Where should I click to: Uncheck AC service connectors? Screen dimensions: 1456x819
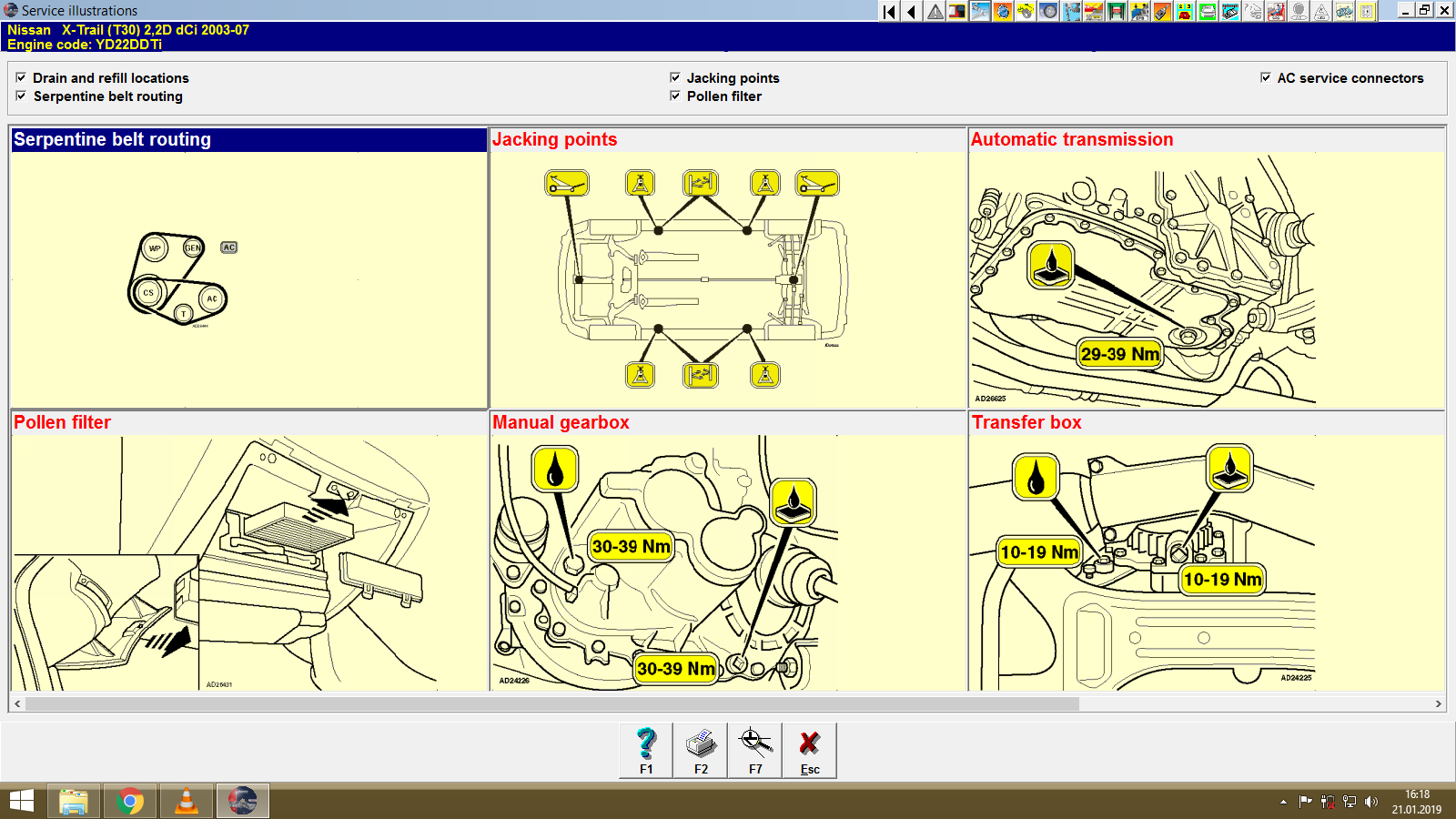(x=1264, y=77)
